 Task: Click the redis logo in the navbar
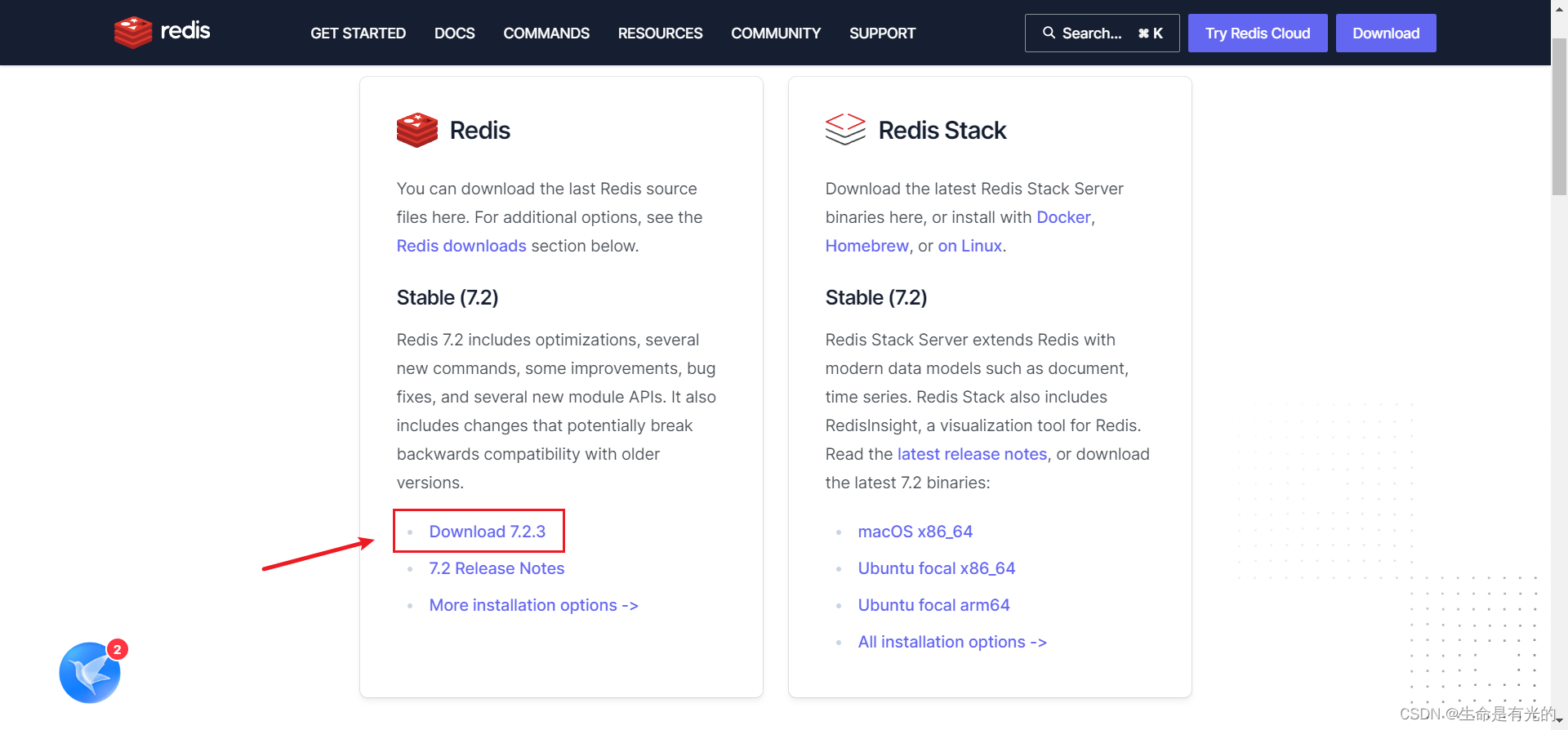(162, 32)
